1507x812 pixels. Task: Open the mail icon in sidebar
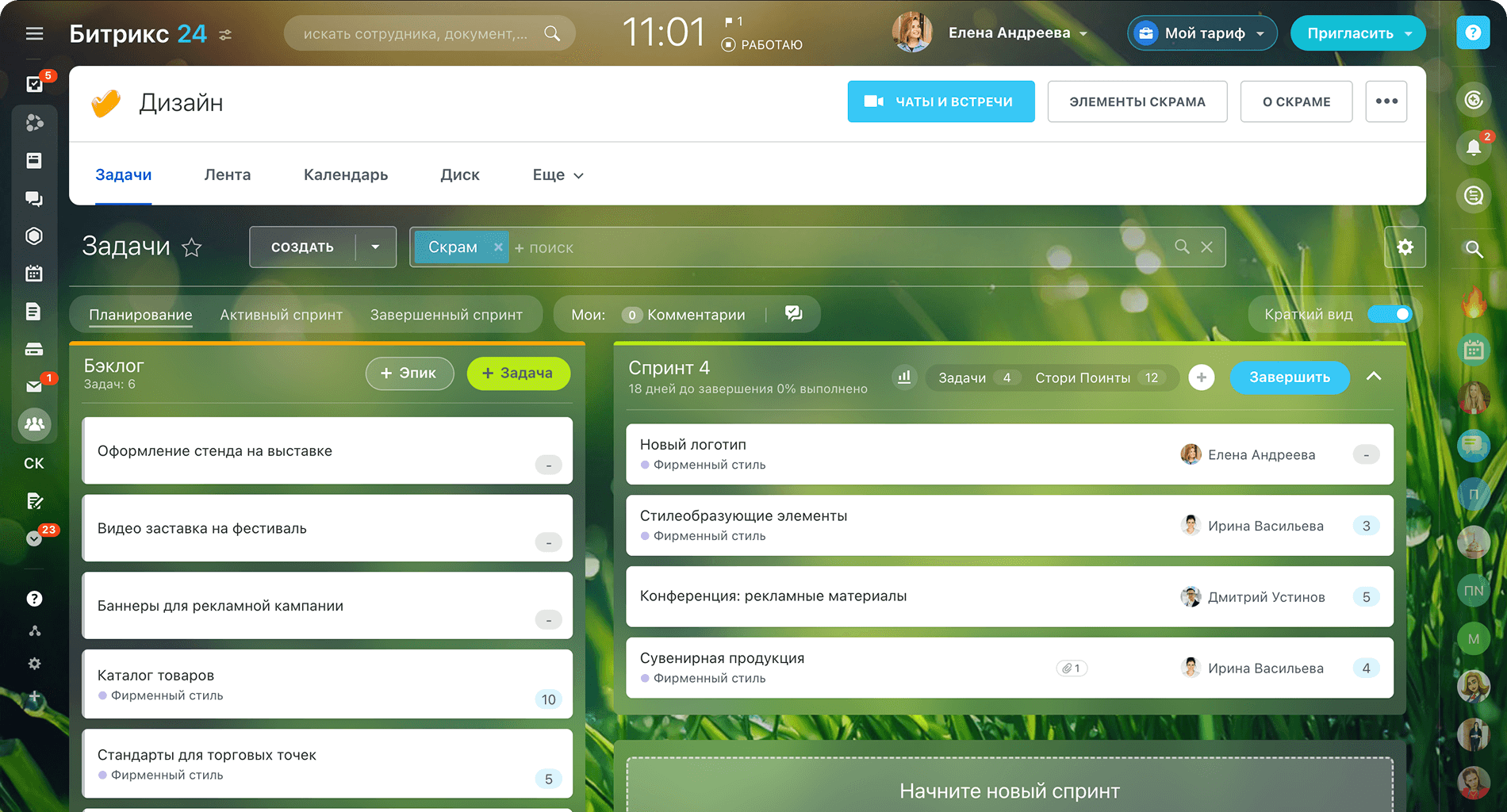click(x=34, y=386)
